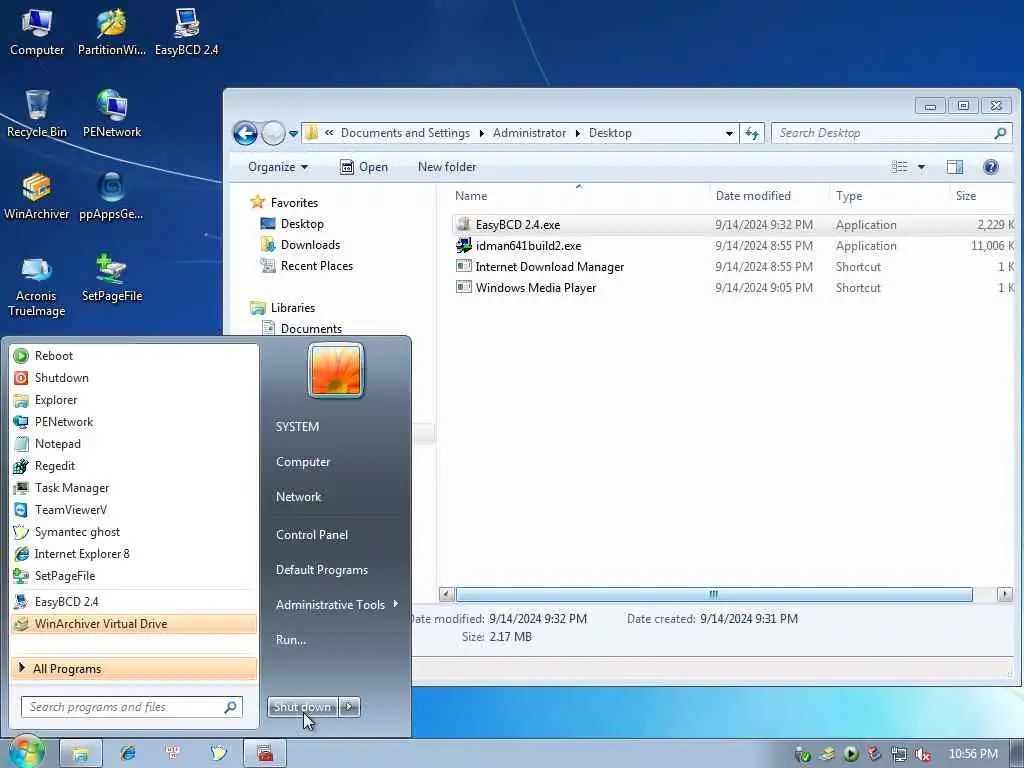Sort by Date modified column
The height and width of the screenshot is (768, 1024).
click(752, 196)
